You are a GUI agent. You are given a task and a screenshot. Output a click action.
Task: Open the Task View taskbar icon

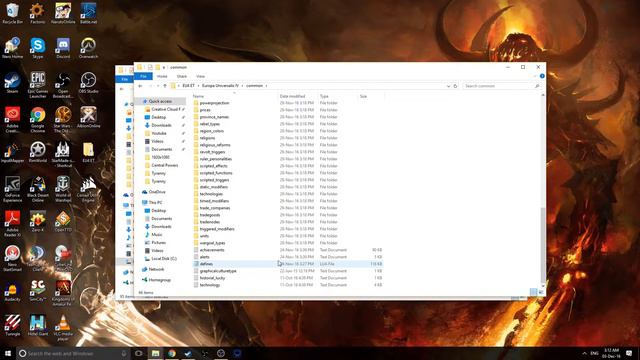[139, 353]
